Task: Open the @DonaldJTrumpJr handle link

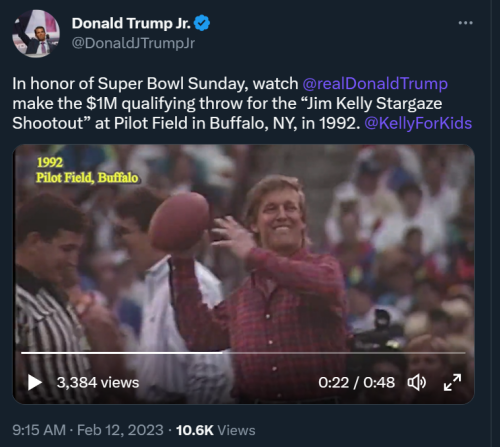Action: (x=133, y=43)
